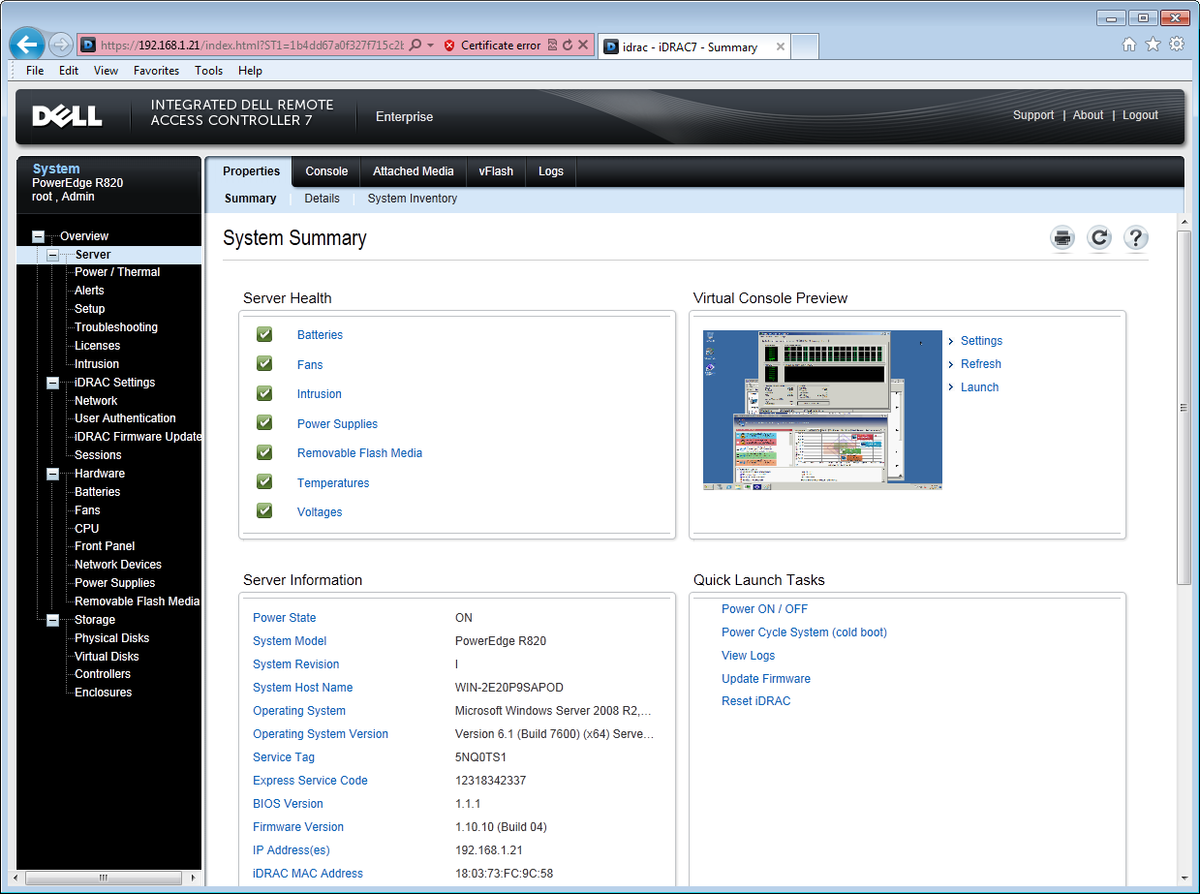Screen dimensions: 1200x894
Task: Open the Favorites menu
Action: pyautogui.click(x=156, y=70)
